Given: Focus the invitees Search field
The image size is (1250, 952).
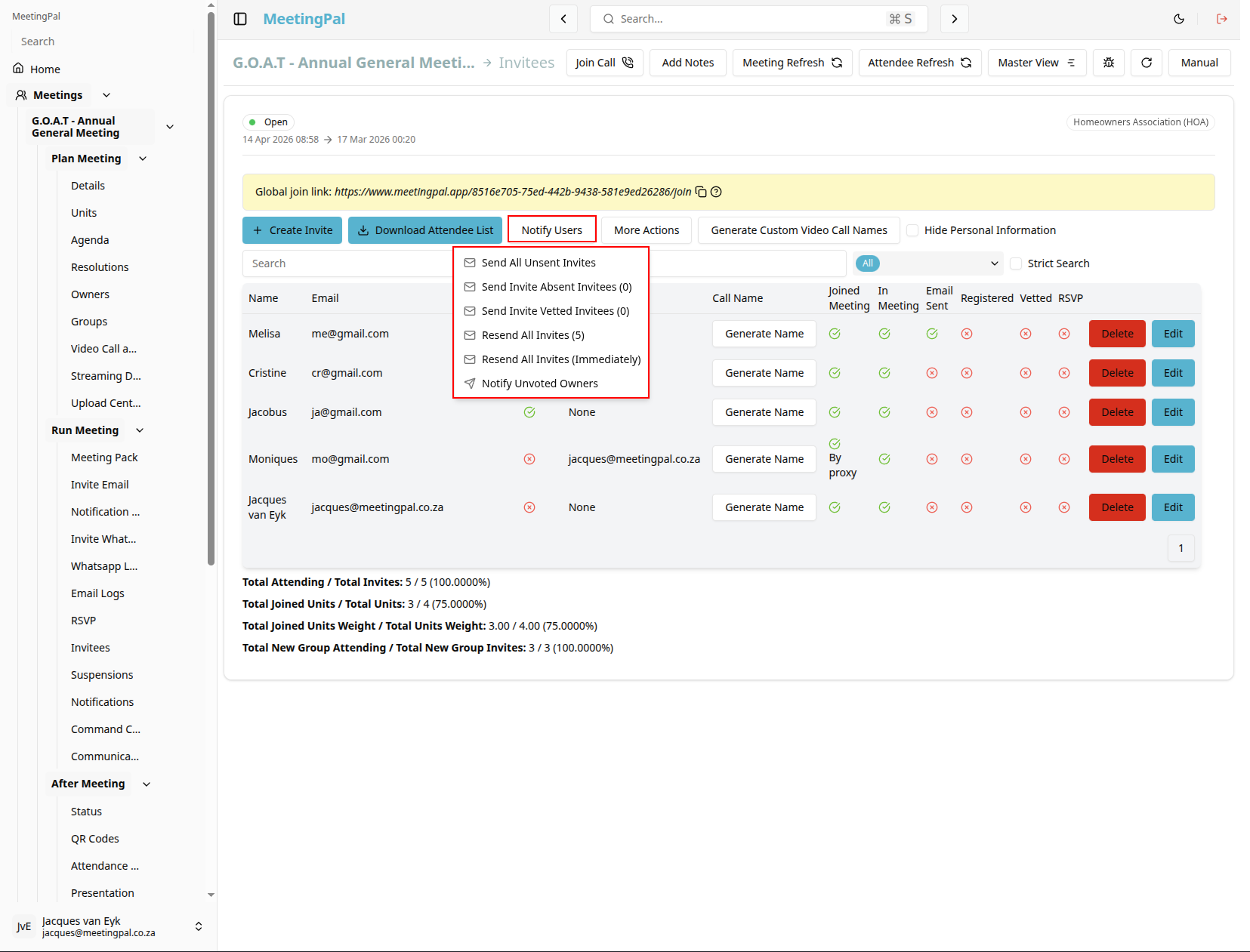Looking at the screenshot, I should pos(347,263).
